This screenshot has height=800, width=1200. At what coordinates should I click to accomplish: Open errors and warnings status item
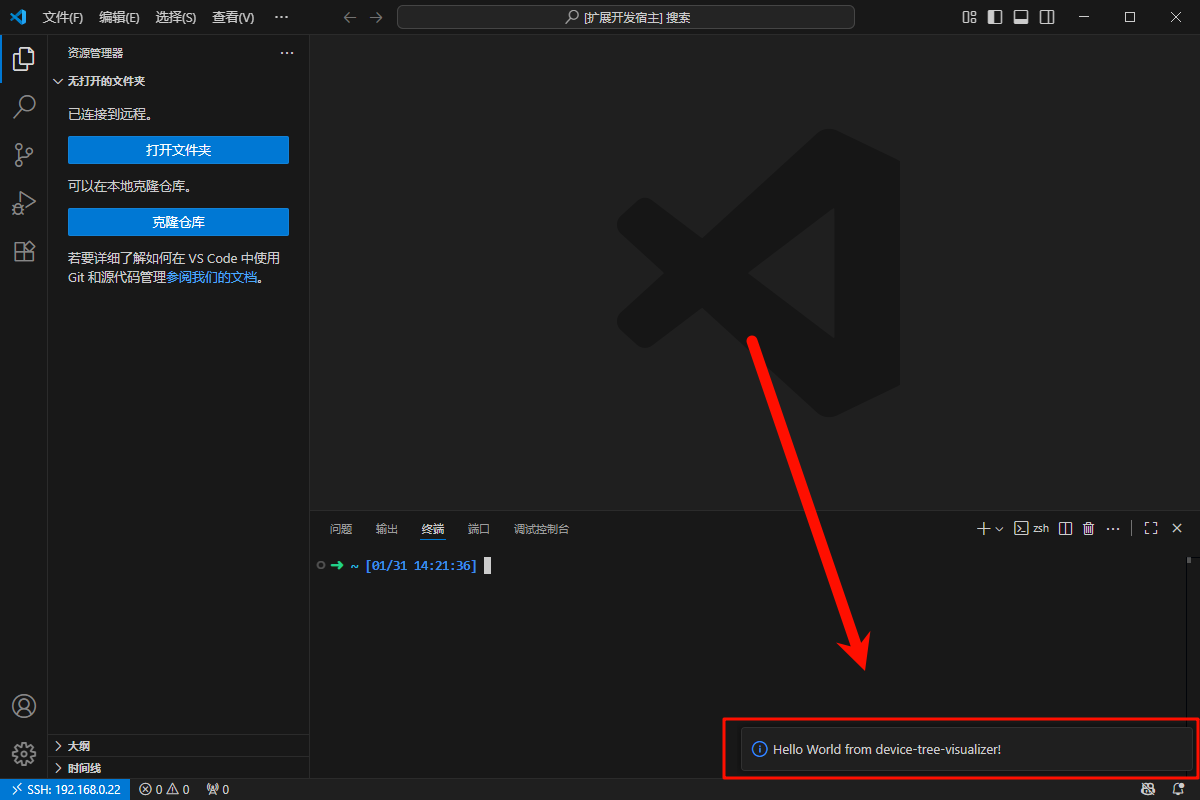click(164, 789)
